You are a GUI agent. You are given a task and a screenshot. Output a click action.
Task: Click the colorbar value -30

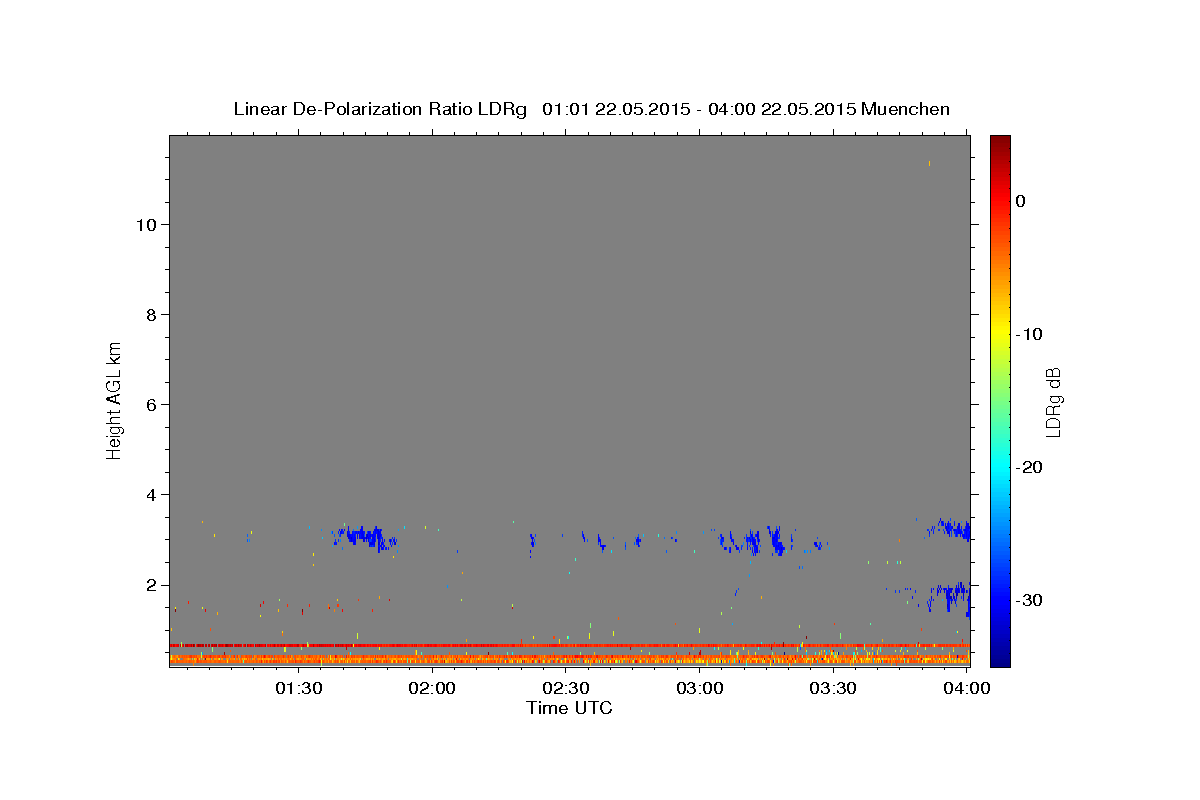1030,600
